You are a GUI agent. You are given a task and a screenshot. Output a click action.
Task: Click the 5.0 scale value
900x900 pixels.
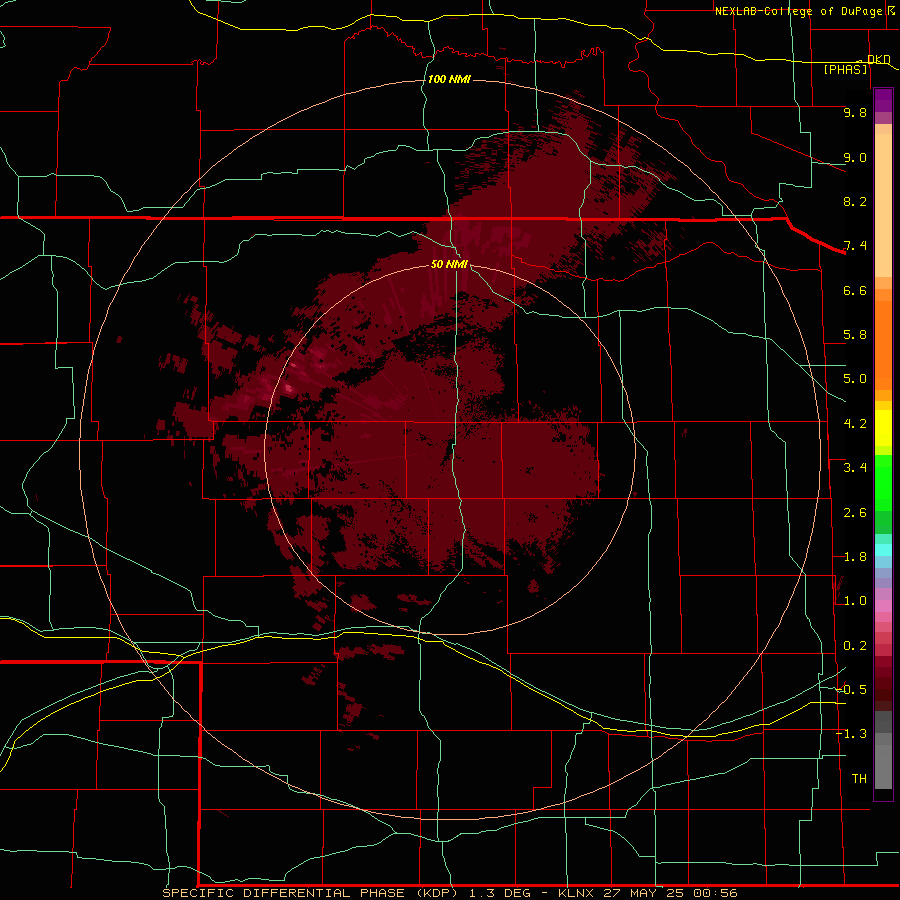point(855,379)
